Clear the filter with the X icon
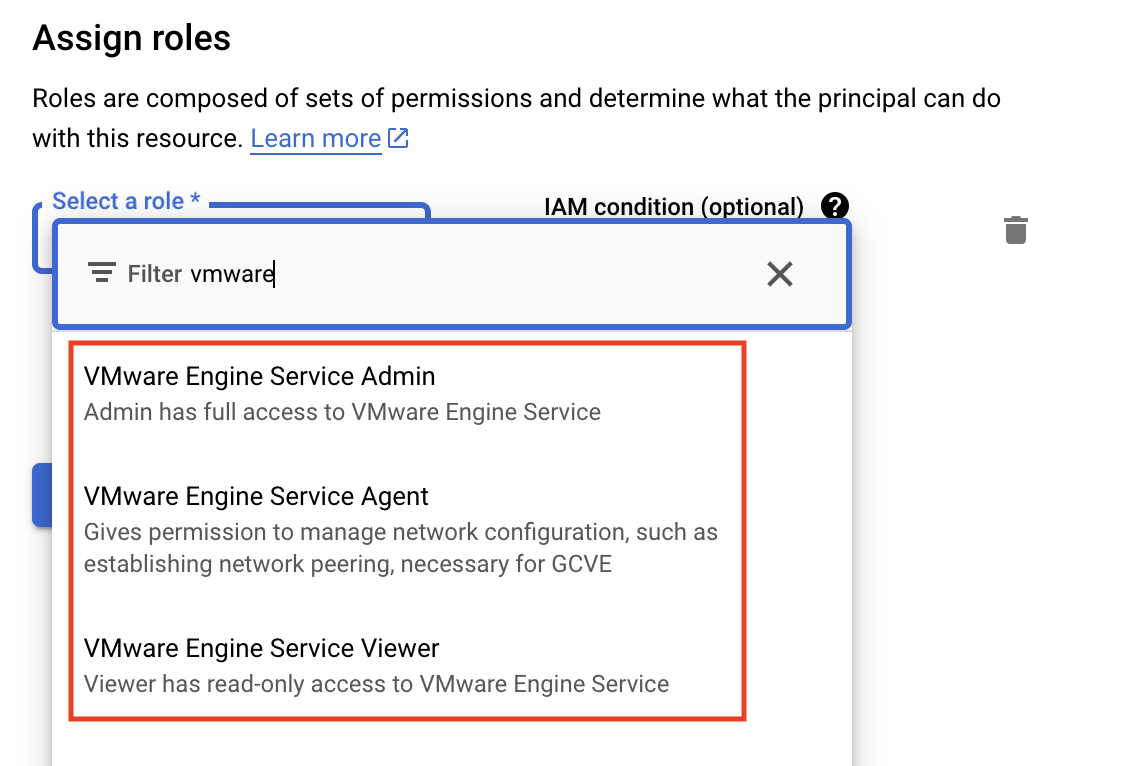The image size is (1146, 766). (780, 274)
